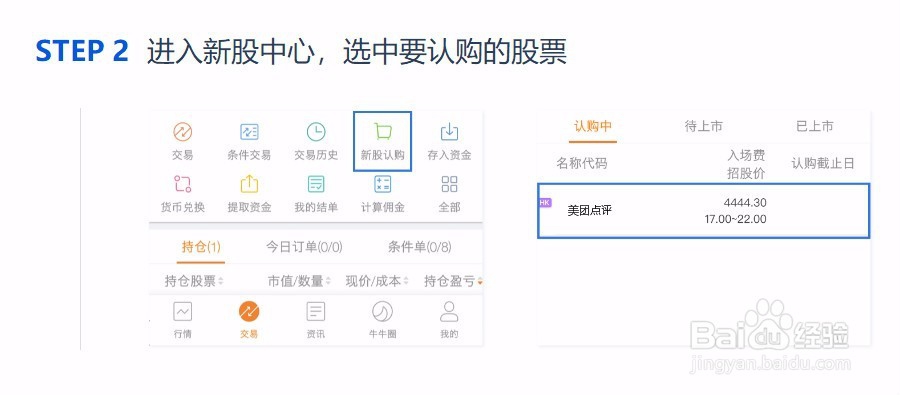Open 交易历史 clock icon
Image resolution: width=900 pixels, height=395 pixels.
316,133
